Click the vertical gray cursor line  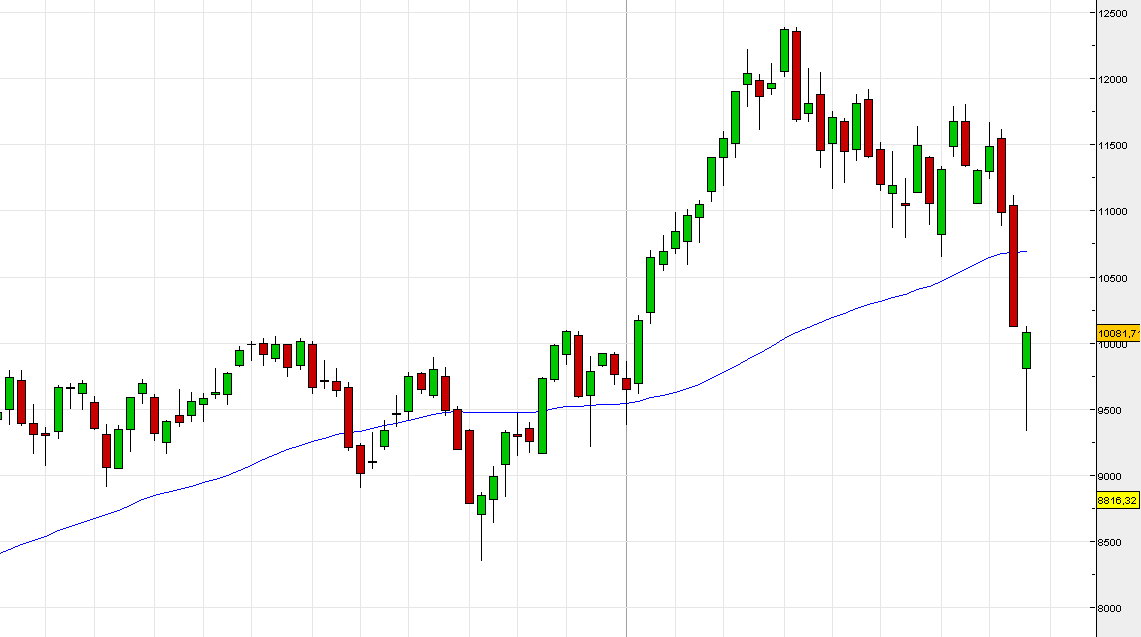pyautogui.click(x=626, y=200)
